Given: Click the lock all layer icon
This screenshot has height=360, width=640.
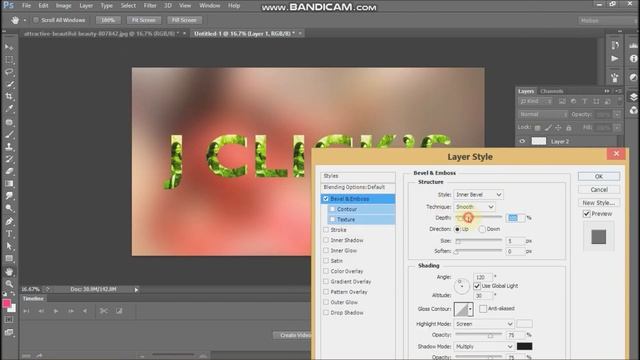Looking at the screenshot, I should tap(569, 128).
